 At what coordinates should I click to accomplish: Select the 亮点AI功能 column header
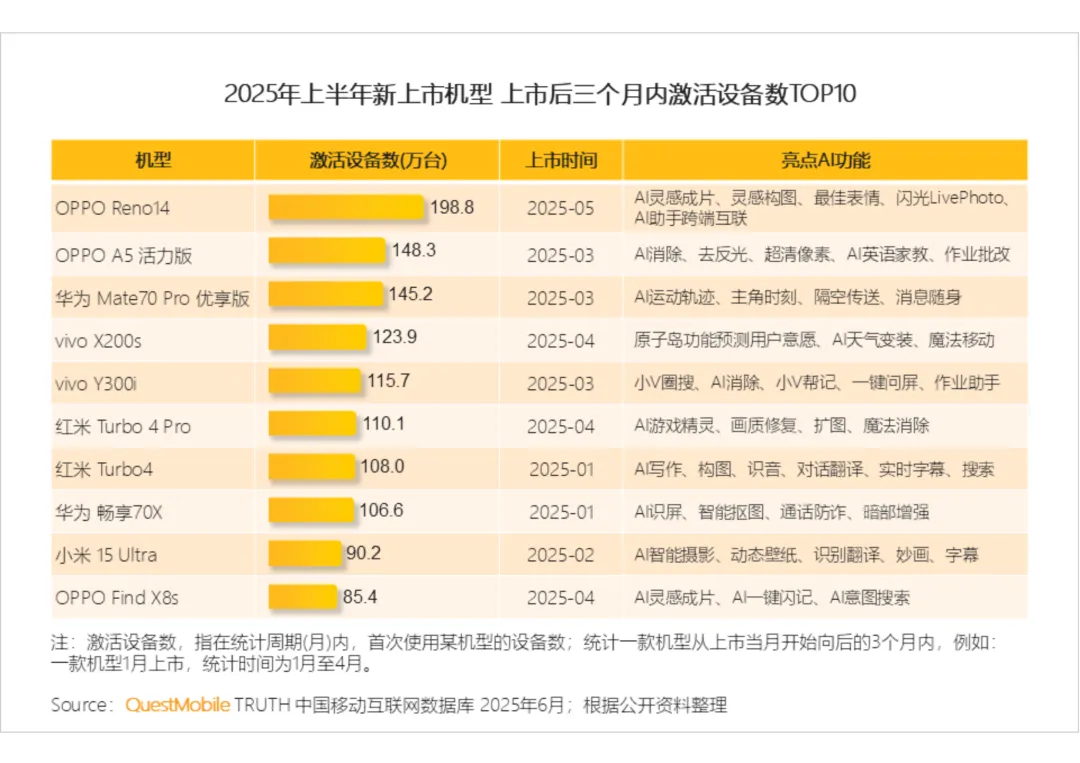click(x=825, y=160)
